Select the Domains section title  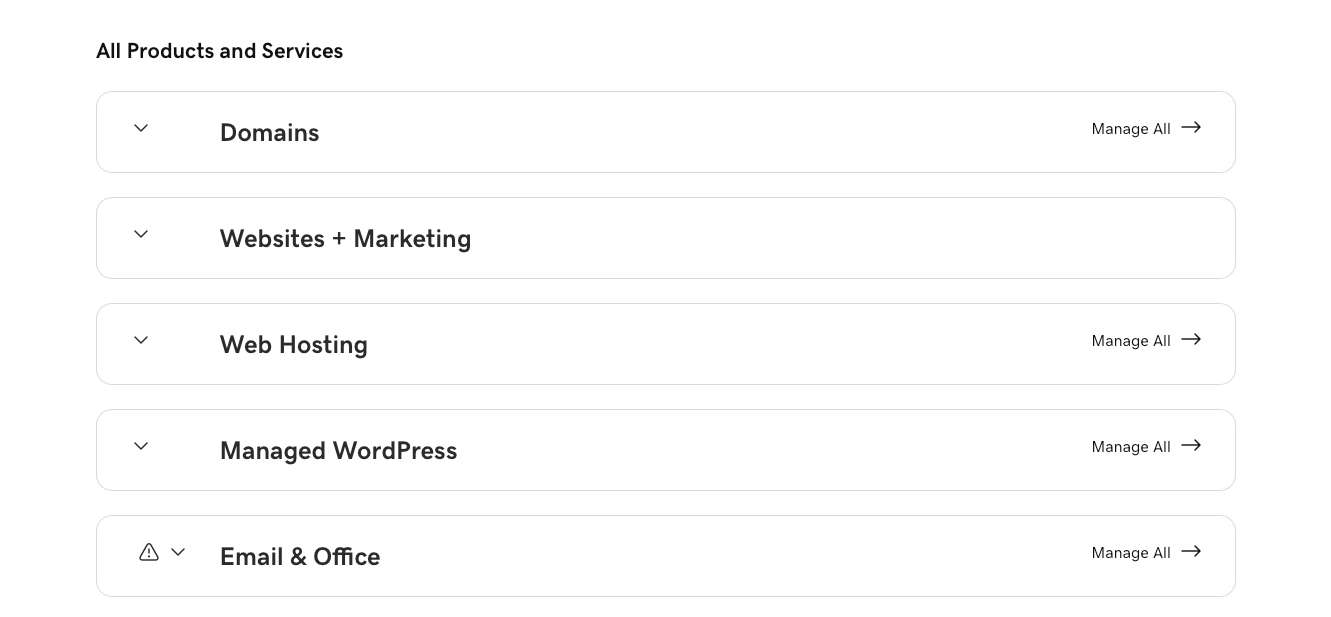[x=269, y=133]
